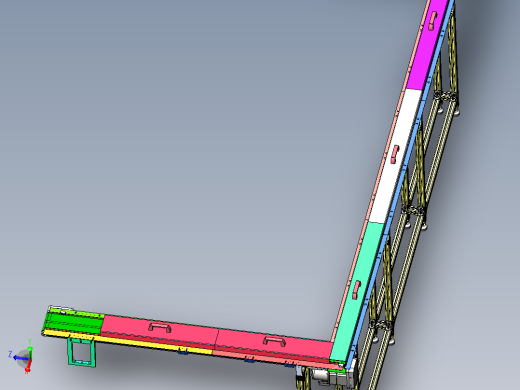Image resolution: width=520 pixels, height=390 pixels.
Task: Select the right red horizontal cover panel
Action: tap(274, 344)
